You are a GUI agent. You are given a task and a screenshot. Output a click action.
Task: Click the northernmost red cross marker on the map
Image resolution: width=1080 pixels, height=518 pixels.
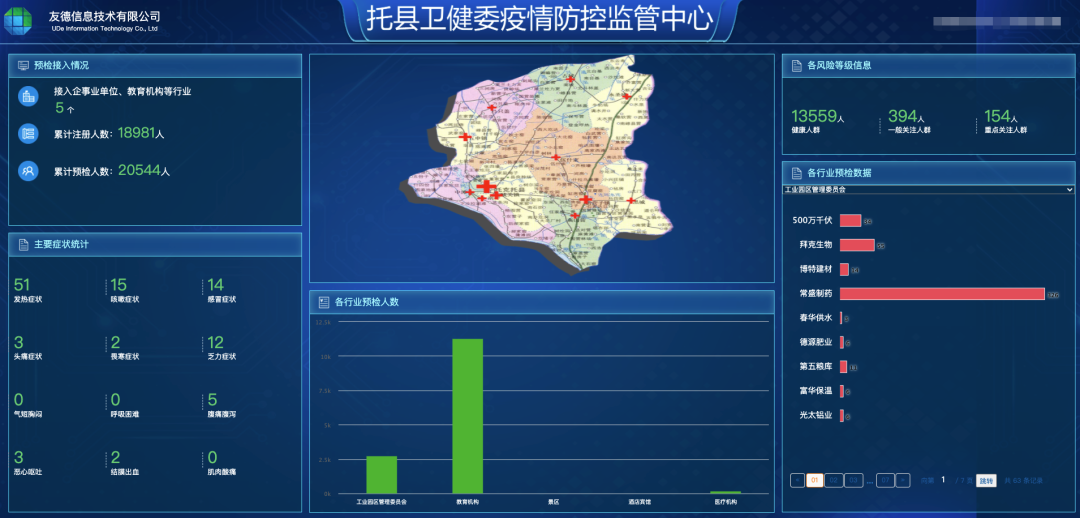(x=570, y=79)
